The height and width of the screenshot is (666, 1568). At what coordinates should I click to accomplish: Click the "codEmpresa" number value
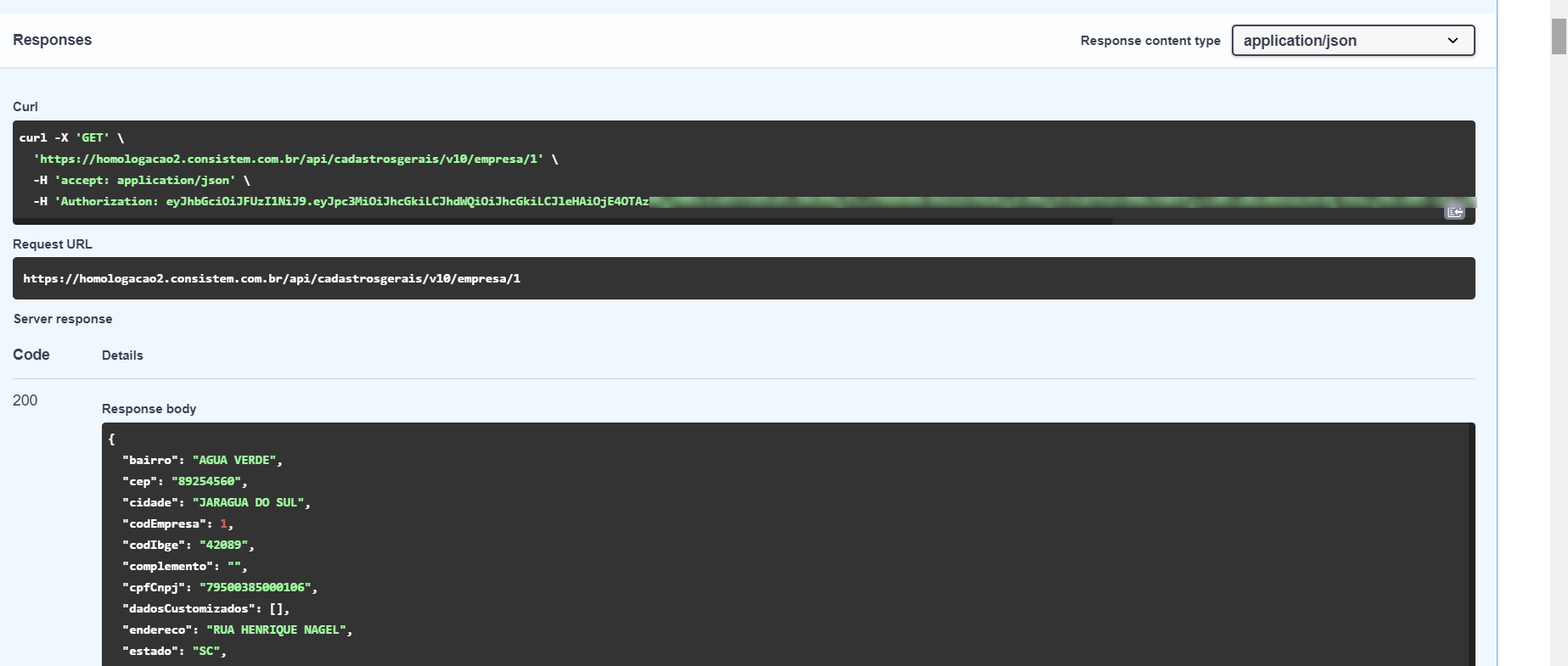[x=223, y=523]
